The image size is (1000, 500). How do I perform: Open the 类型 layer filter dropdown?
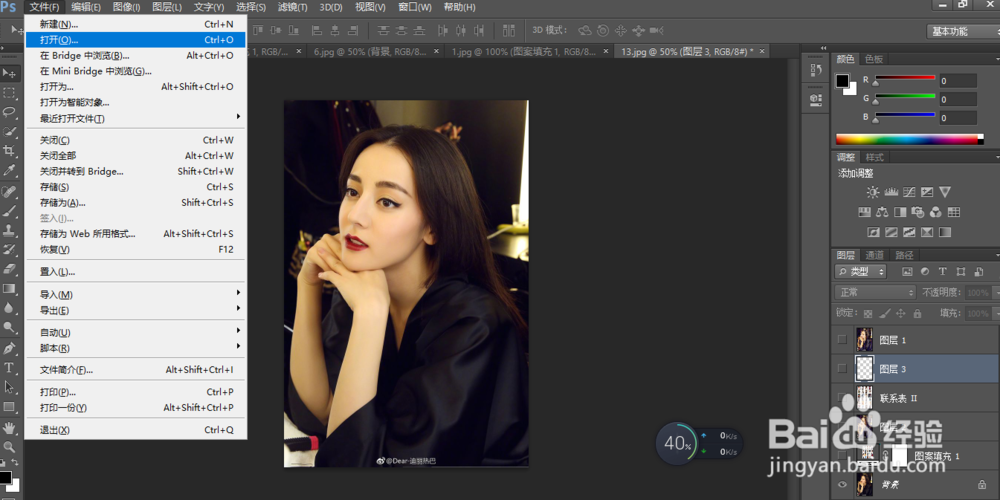861,272
